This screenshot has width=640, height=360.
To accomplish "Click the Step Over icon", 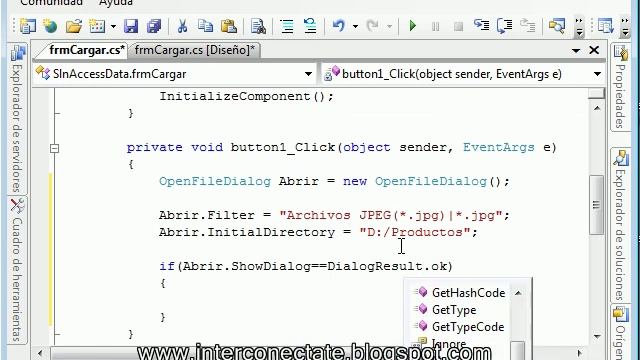I will [x=504, y=26].
